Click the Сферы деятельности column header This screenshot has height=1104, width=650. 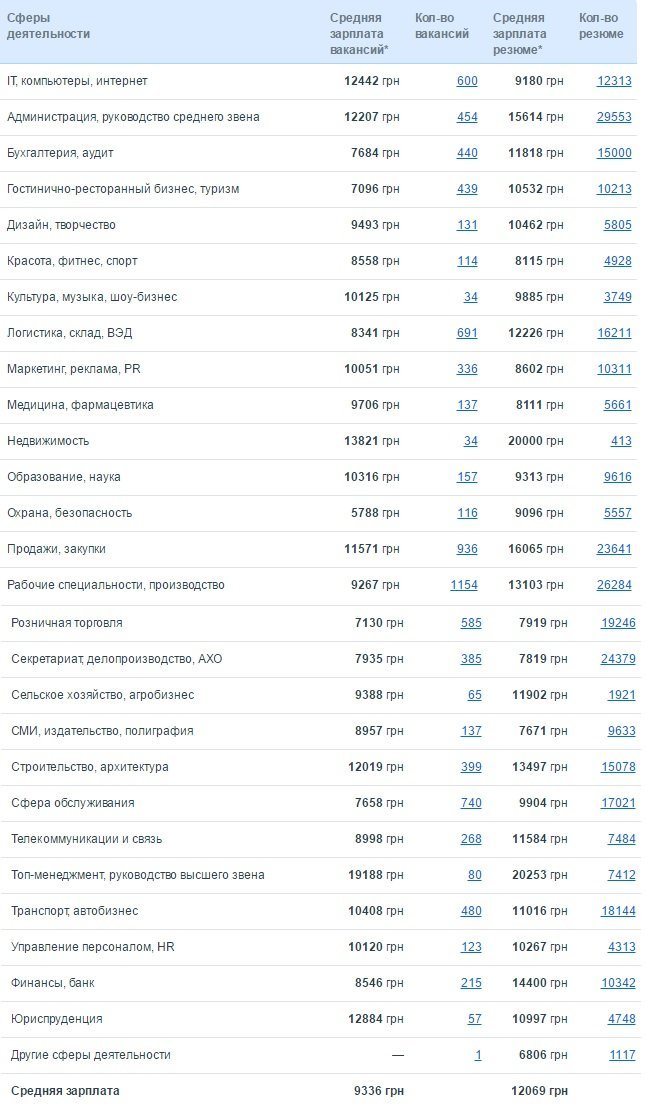(48, 26)
